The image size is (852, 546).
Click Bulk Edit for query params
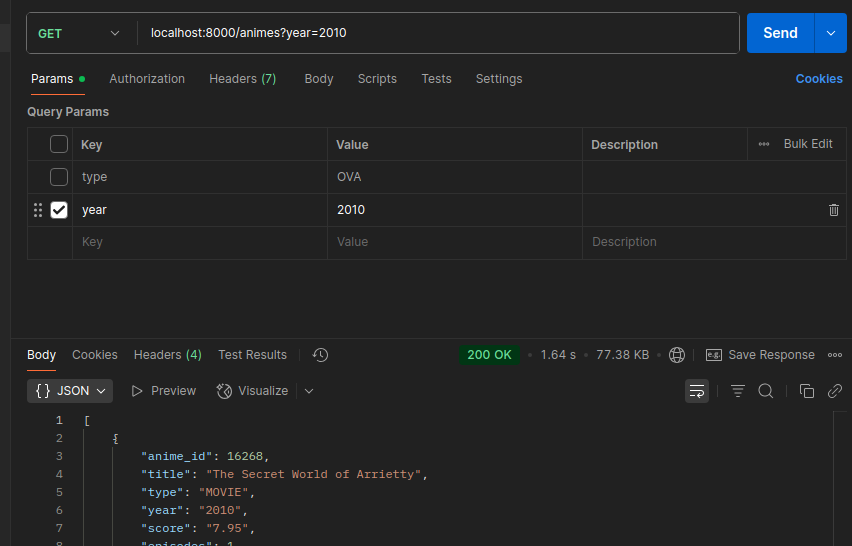(808, 144)
